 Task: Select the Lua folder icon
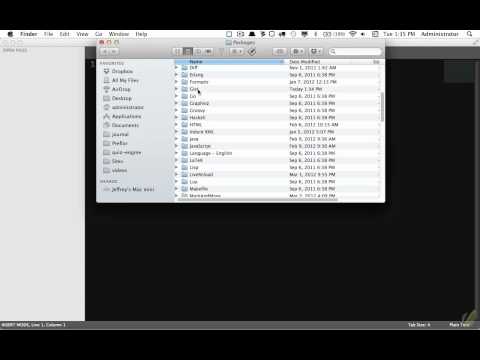coord(185,182)
